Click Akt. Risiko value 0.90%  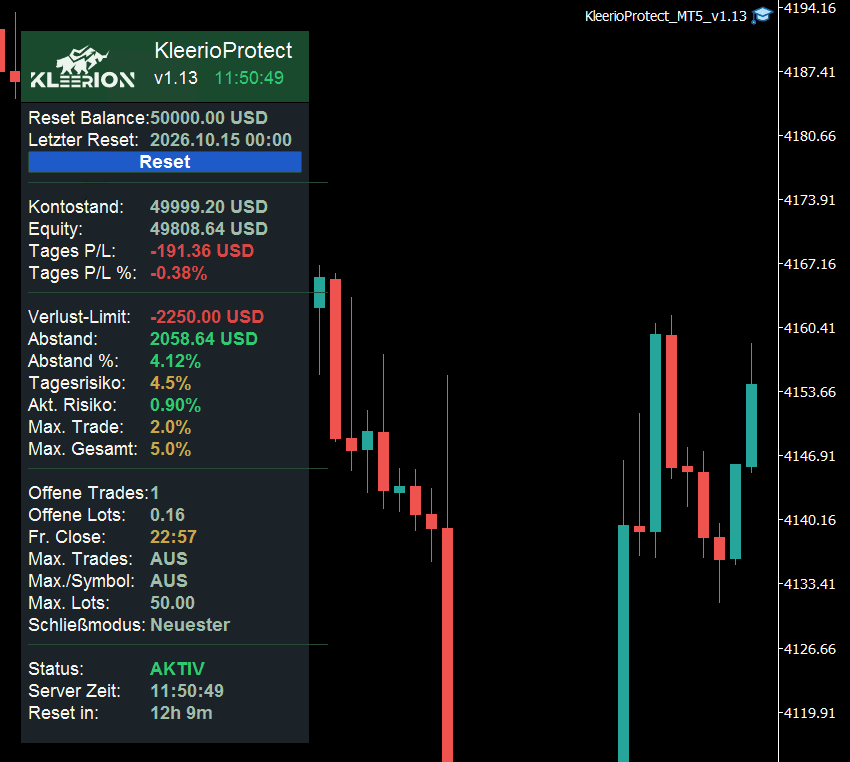(x=175, y=405)
